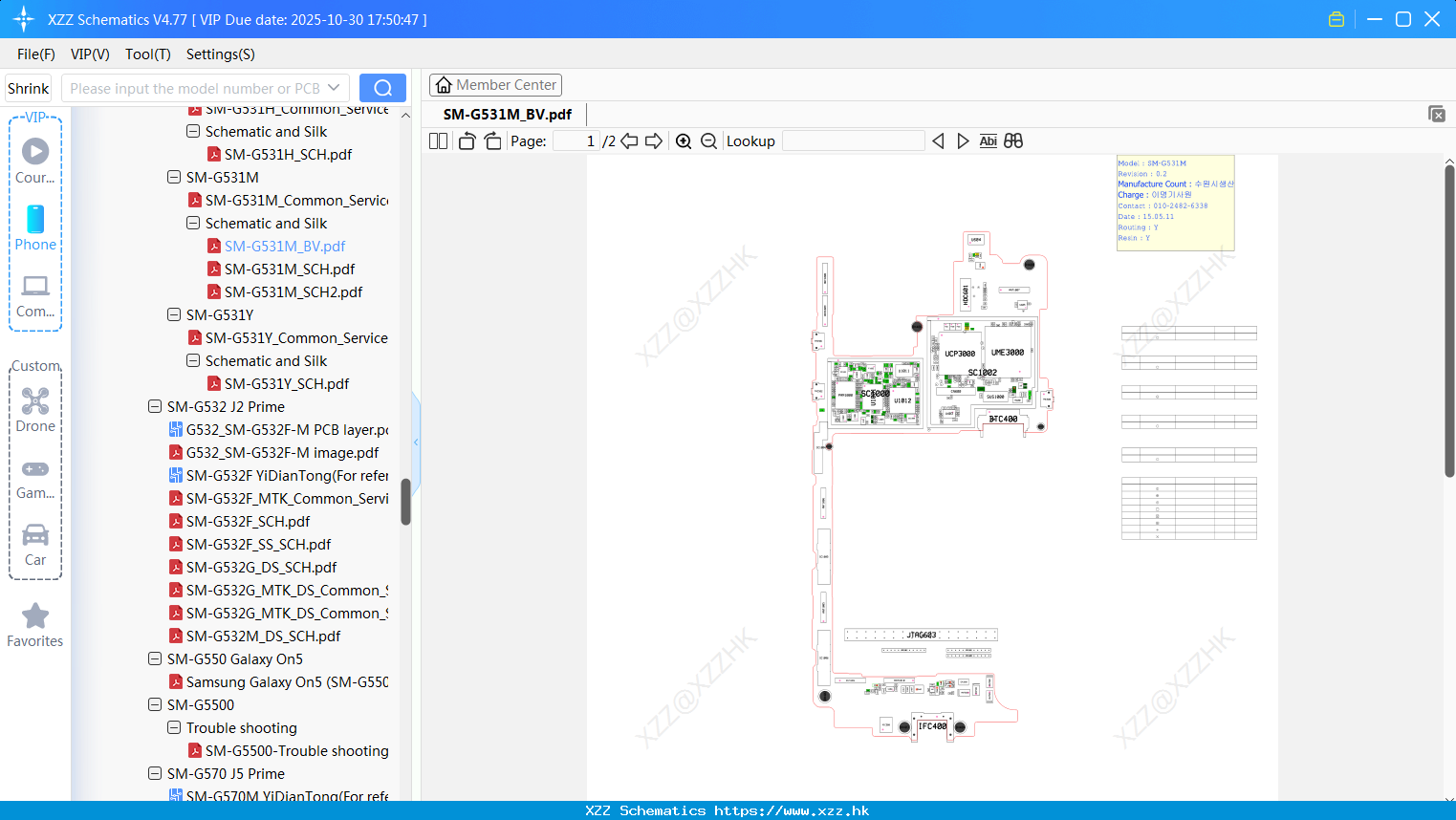
Task: Rotate the page clockwise
Action: [x=492, y=141]
